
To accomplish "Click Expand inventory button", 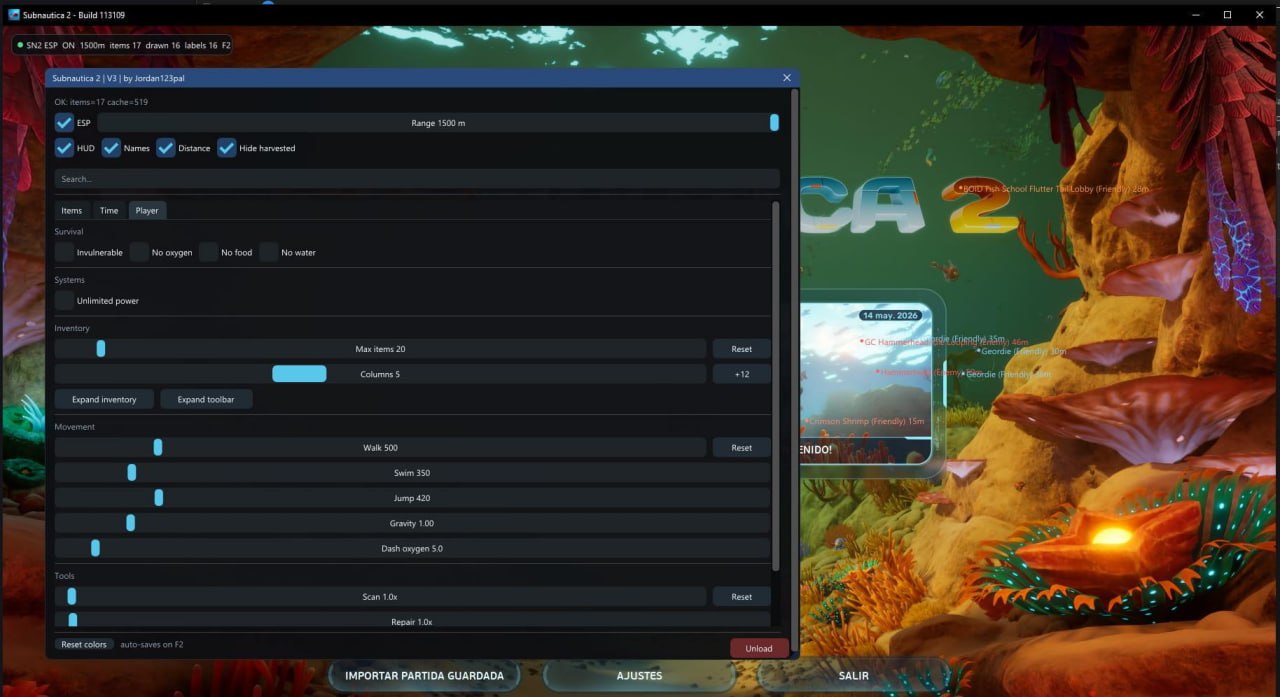I will point(104,399).
